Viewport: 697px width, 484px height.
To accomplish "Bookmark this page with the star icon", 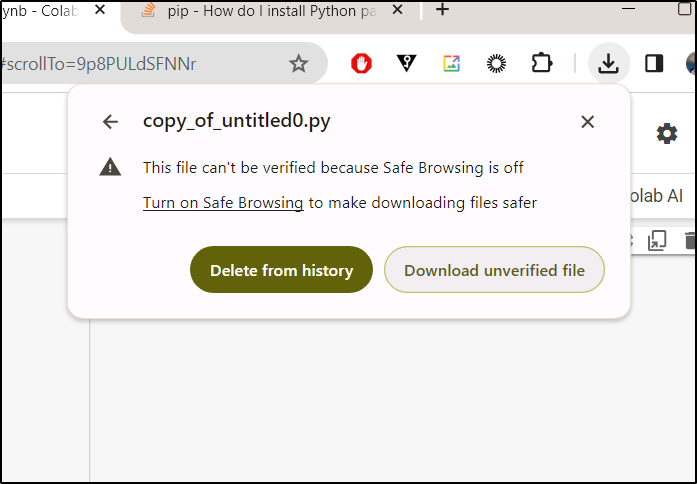I will (x=298, y=64).
